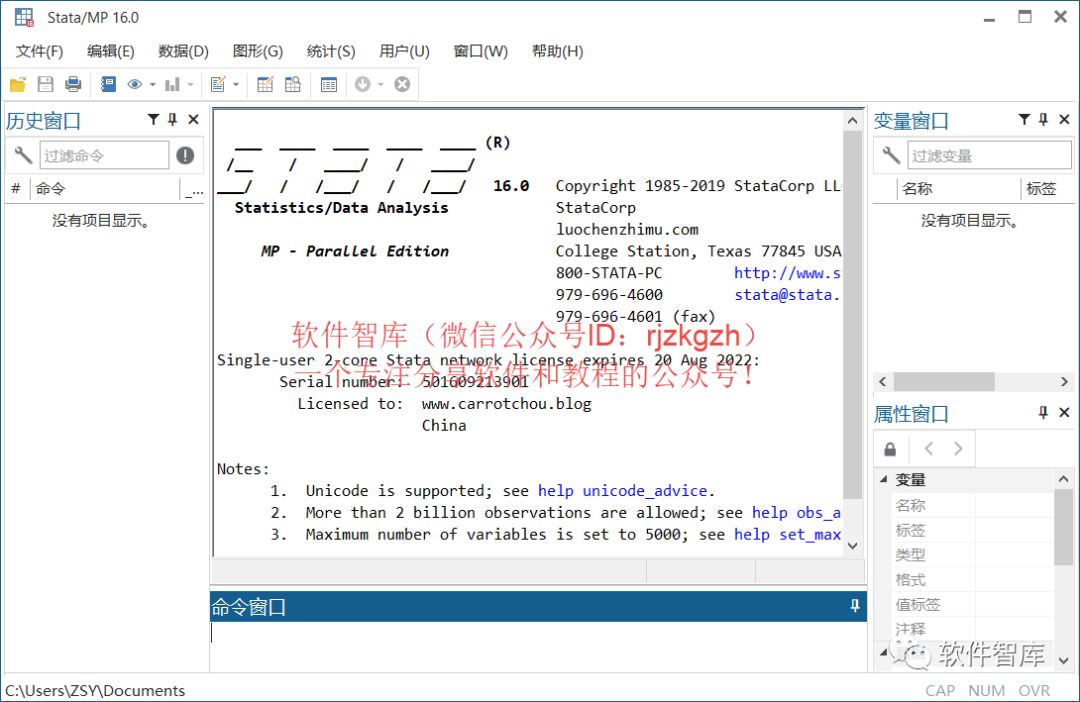Open the 帮助(H) menu

point(557,52)
